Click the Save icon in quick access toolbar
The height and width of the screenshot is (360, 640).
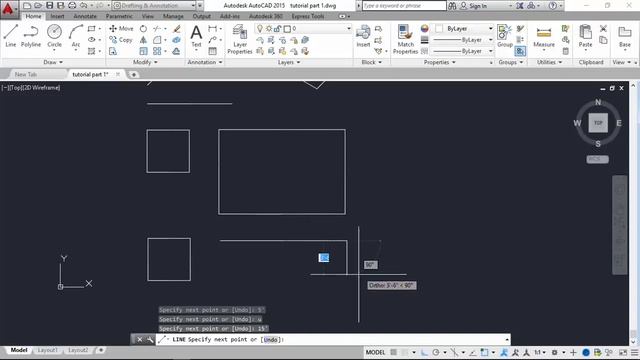tap(49, 6)
